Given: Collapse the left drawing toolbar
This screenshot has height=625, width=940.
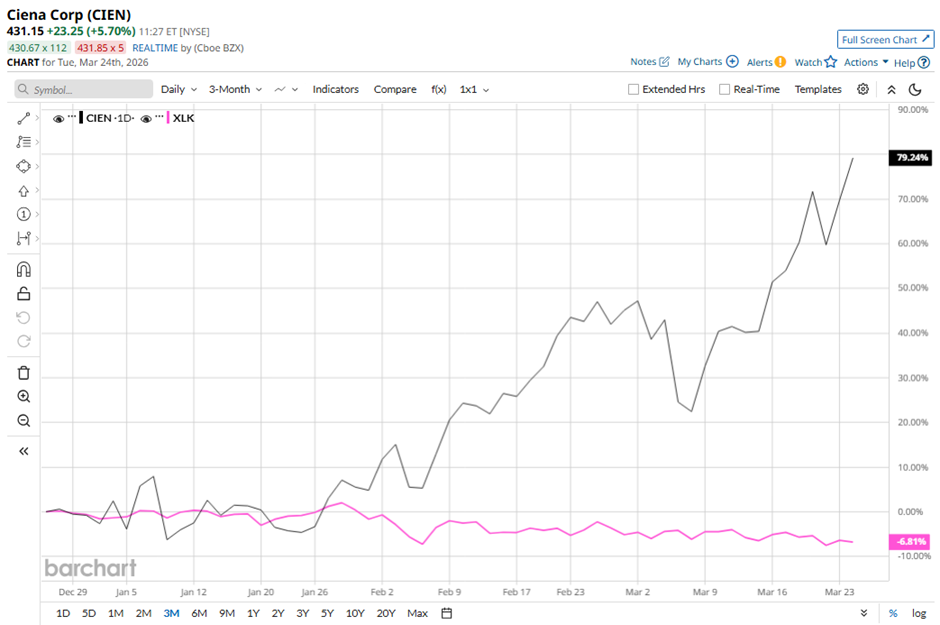Looking at the screenshot, I should click(x=24, y=451).
